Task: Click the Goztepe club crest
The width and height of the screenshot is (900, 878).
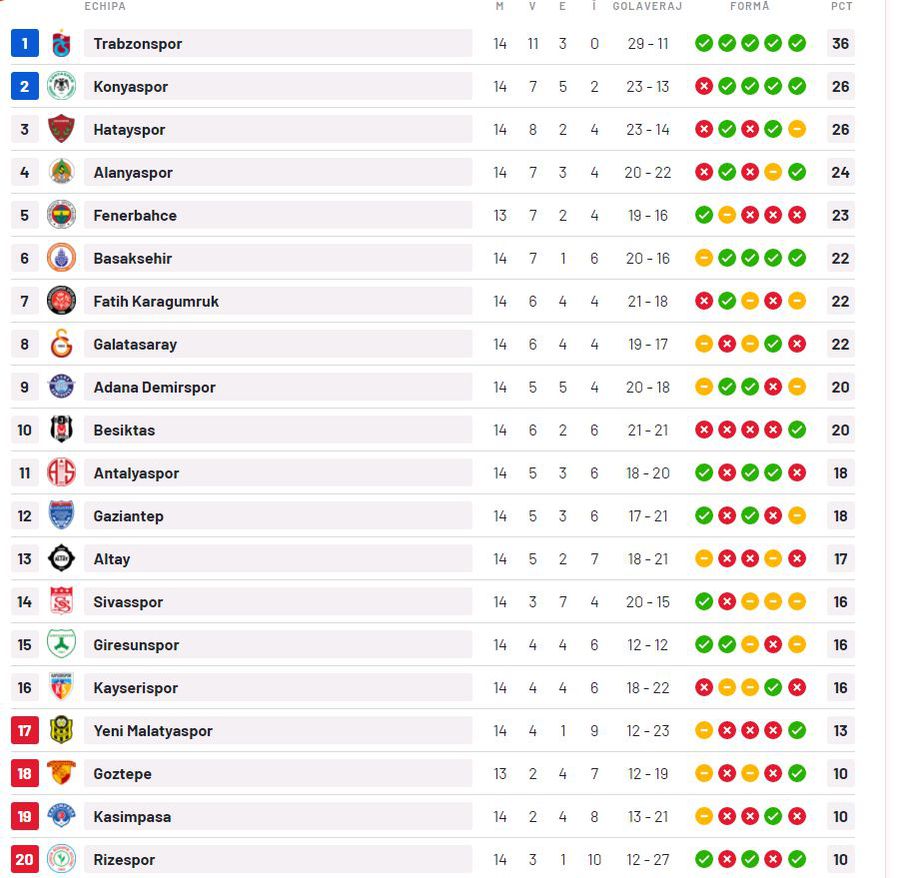Action: click(61, 773)
